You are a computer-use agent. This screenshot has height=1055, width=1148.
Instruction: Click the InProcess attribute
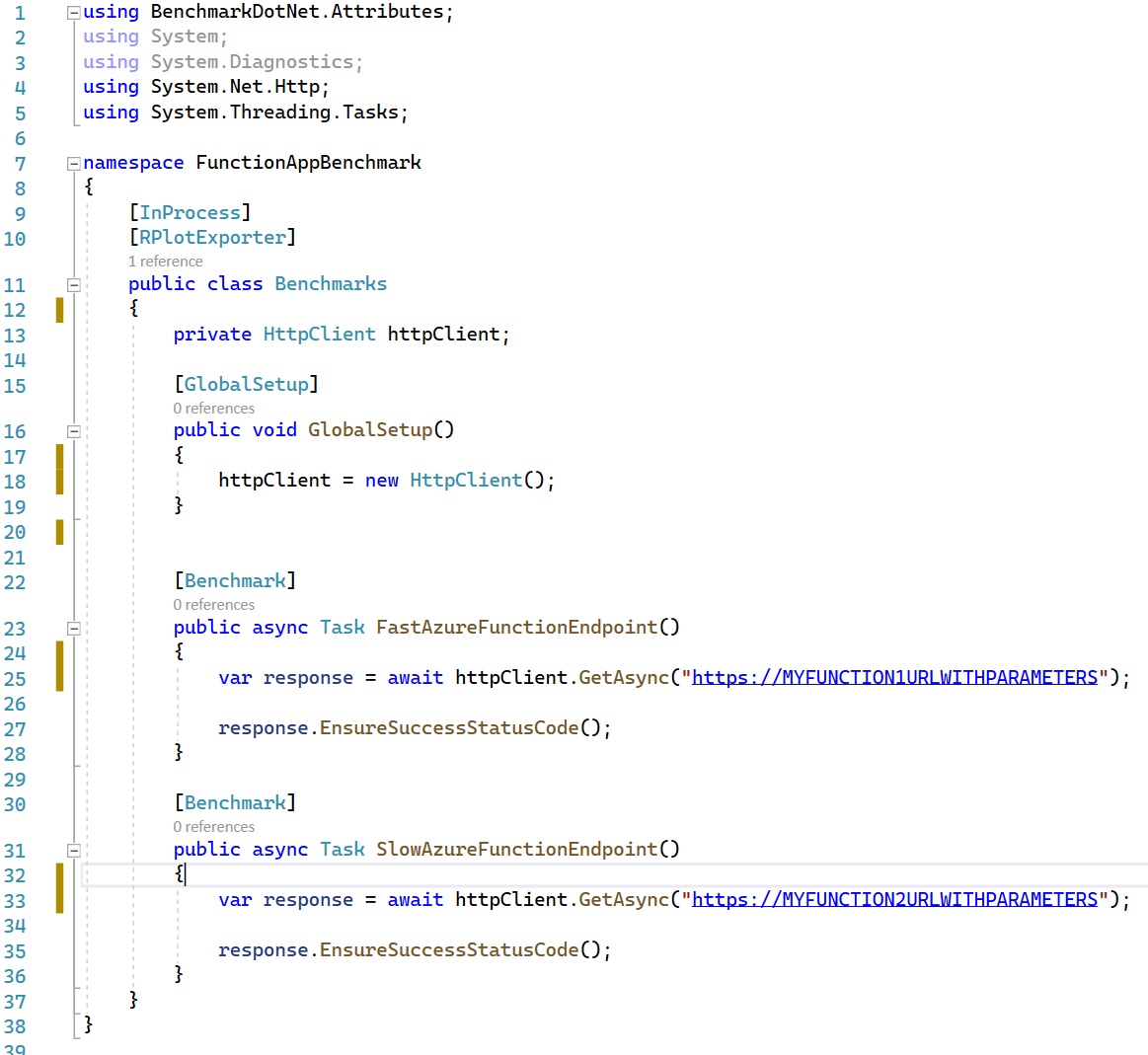[190, 213]
